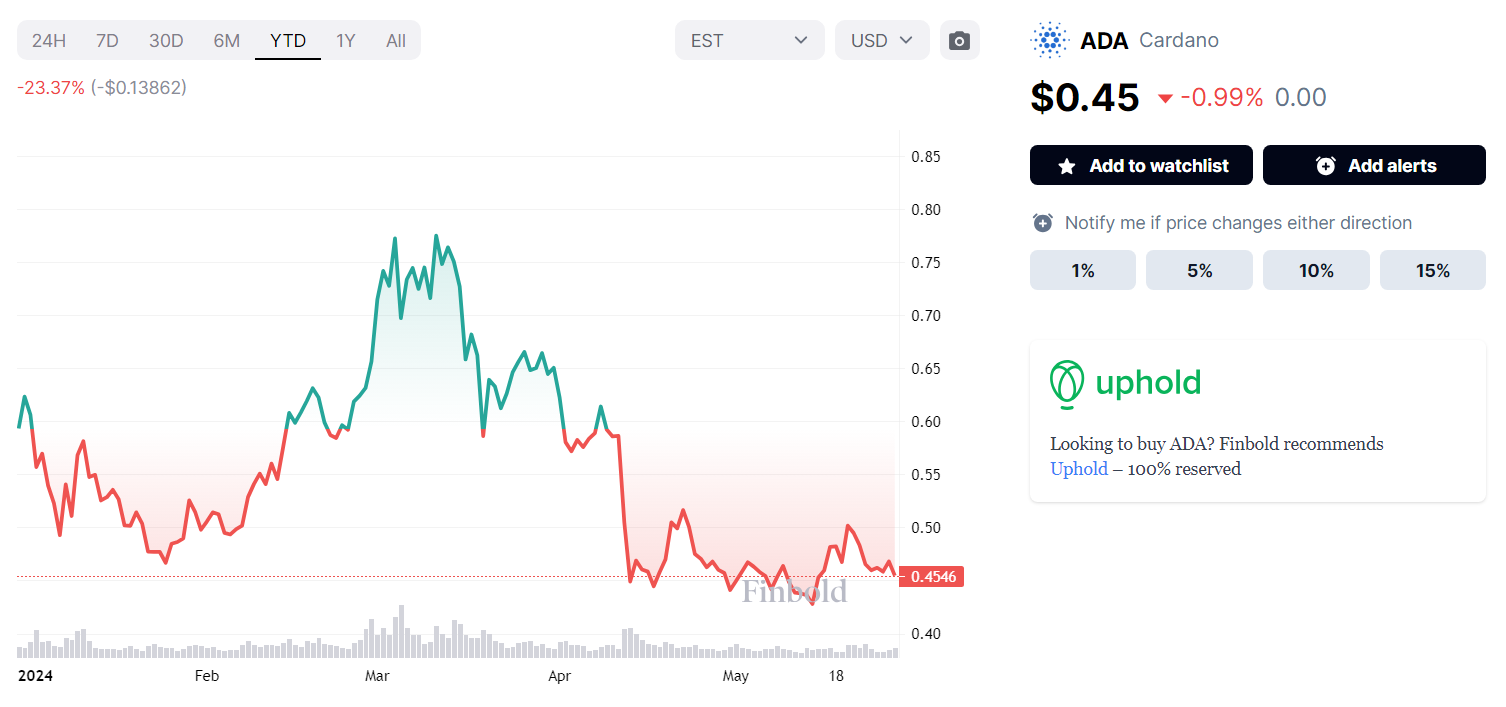Click the alarm clock icon on alerts button
This screenshot has width=1506, height=707.
pyautogui.click(x=1325, y=166)
